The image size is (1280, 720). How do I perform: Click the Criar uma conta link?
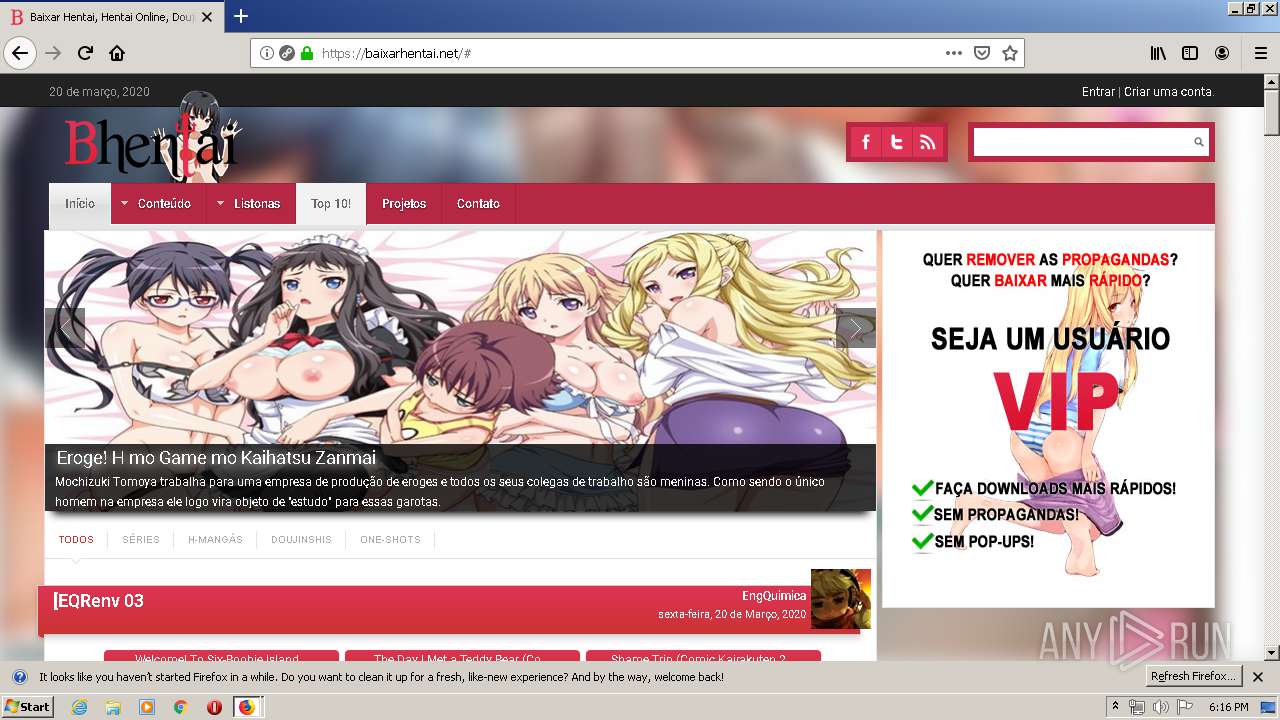(1168, 91)
